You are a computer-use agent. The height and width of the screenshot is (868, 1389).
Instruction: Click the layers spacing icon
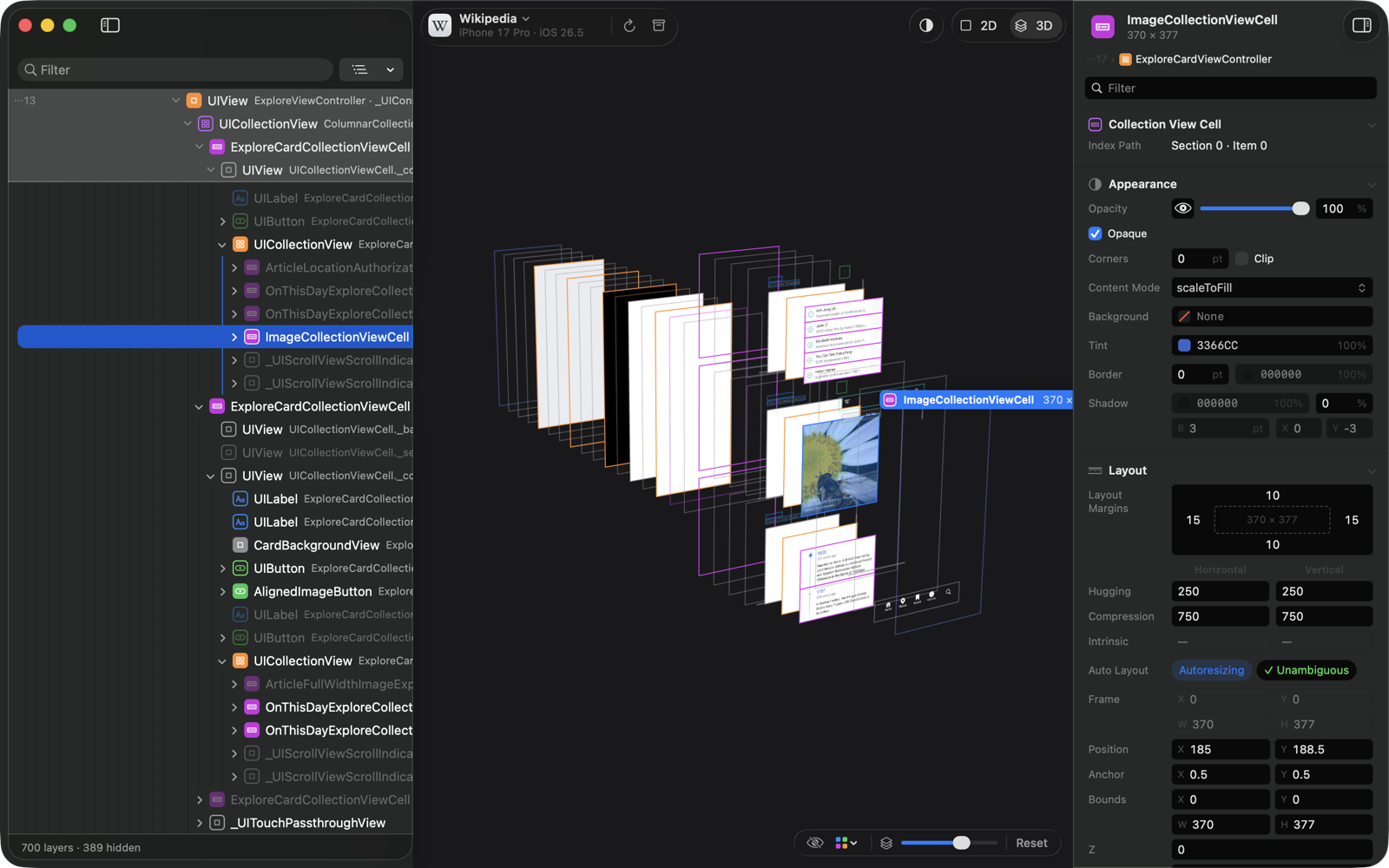coord(886,843)
